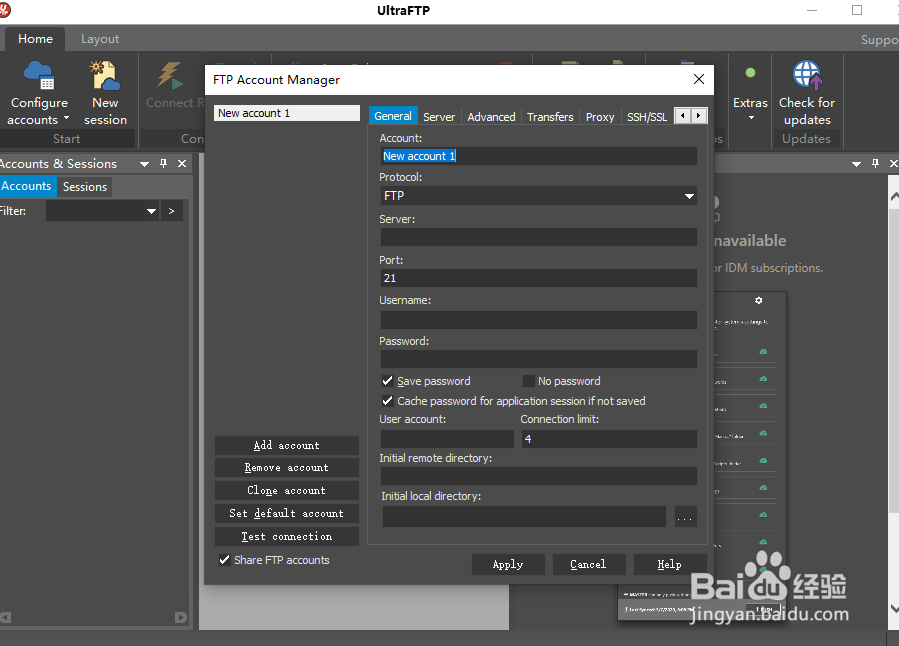The width and height of the screenshot is (899, 646).
Task: Switch to the Home ribbon tab
Action: pyautogui.click(x=35, y=38)
